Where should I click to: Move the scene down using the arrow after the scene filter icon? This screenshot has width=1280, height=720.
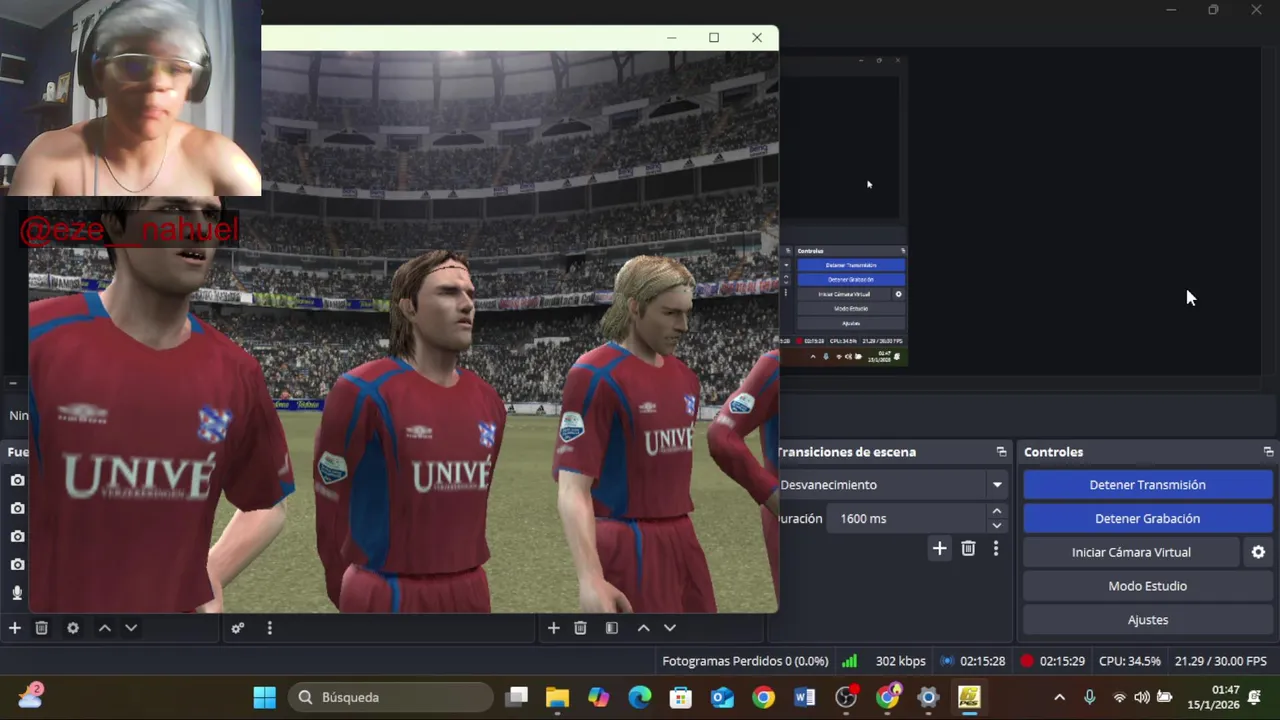tap(670, 628)
